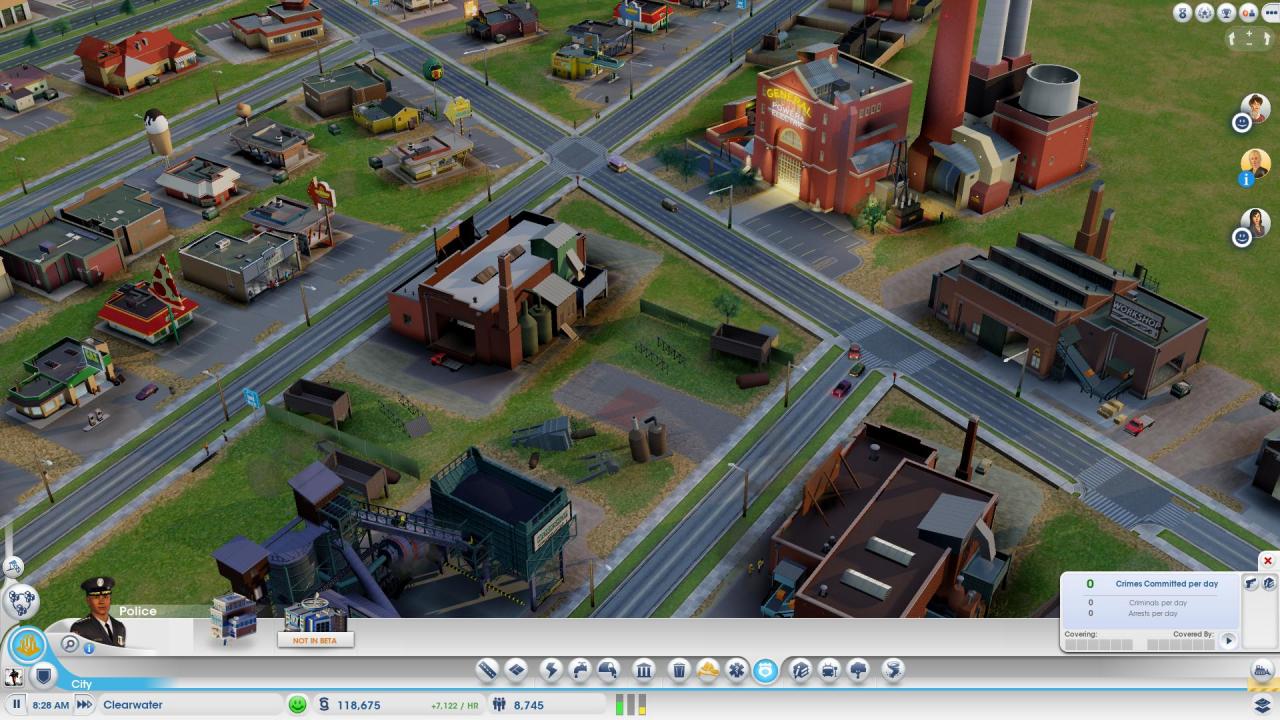Open the medal achievements icon
This screenshot has height=720, width=1280.
pyautogui.click(x=1182, y=13)
